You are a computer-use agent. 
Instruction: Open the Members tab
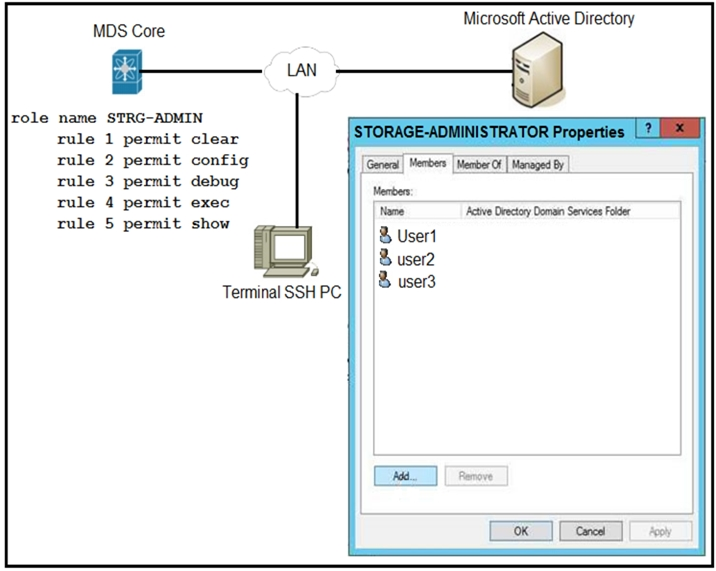[x=428, y=164]
